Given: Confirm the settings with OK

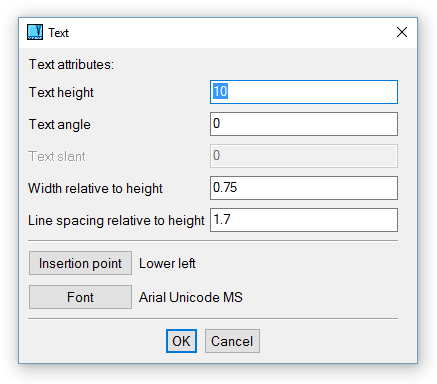Looking at the screenshot, I should click(181, 341).
